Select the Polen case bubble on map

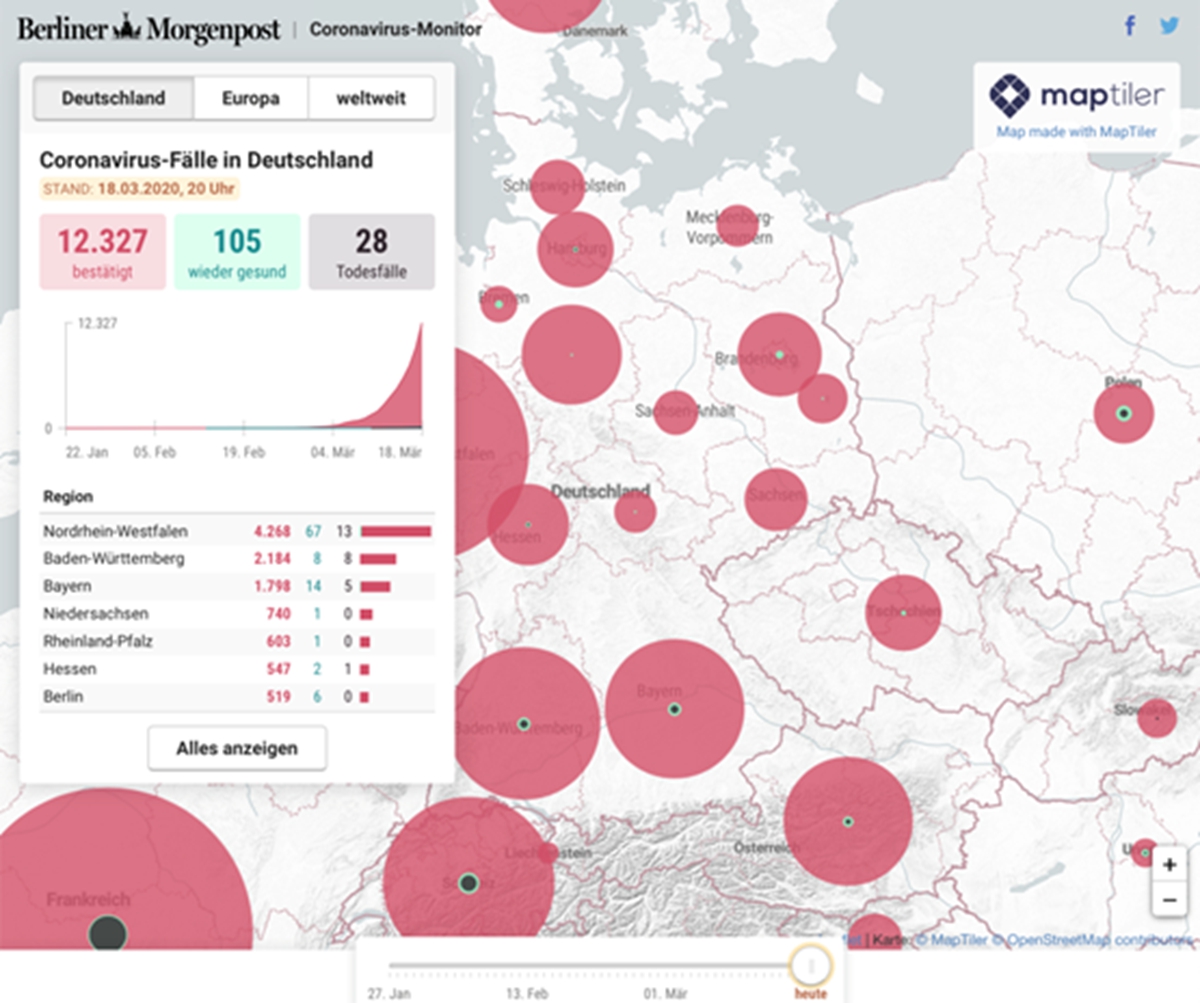coord(1124,413)
